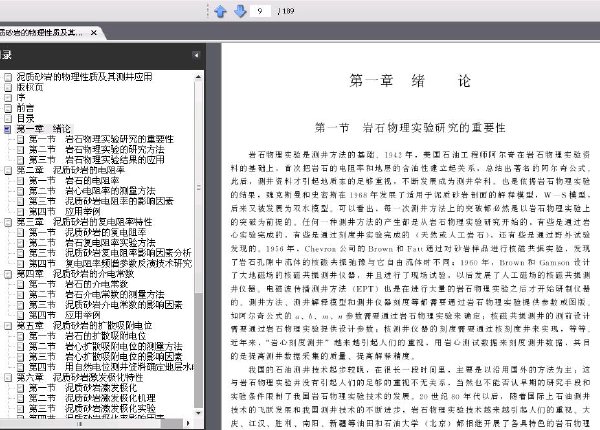Select 第四章 泥质砂岩的介电常数 bookmark text
The width and height of the screenshot is (600, 430).
tap(75, 274)
